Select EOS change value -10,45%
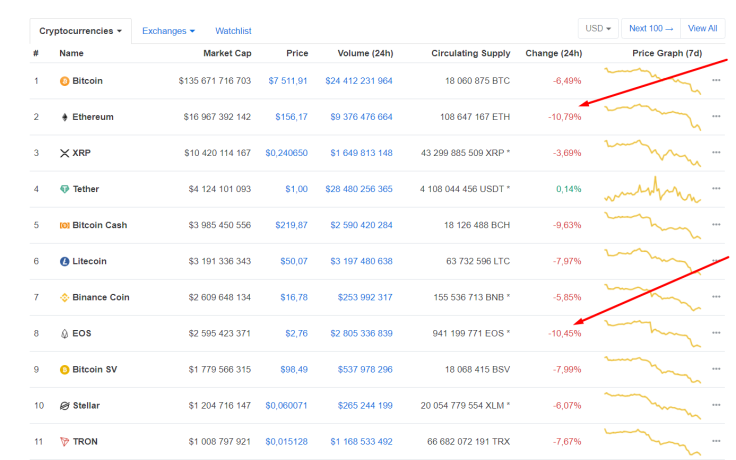Image resolution: width=736 pixels, height=460 pixels. point(565,334)
